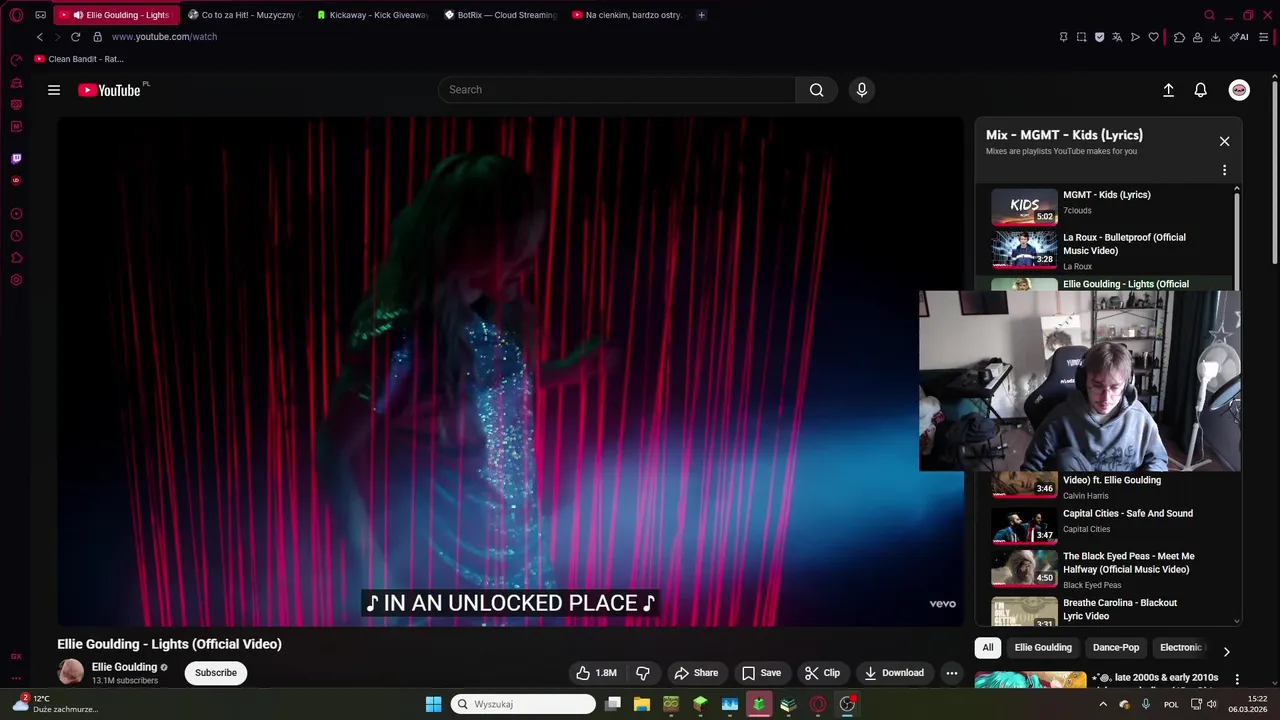Viewport: 1280px width, 720px height.
Task: Close the mix playlist panel
Action: click(x=1224, y=141)
